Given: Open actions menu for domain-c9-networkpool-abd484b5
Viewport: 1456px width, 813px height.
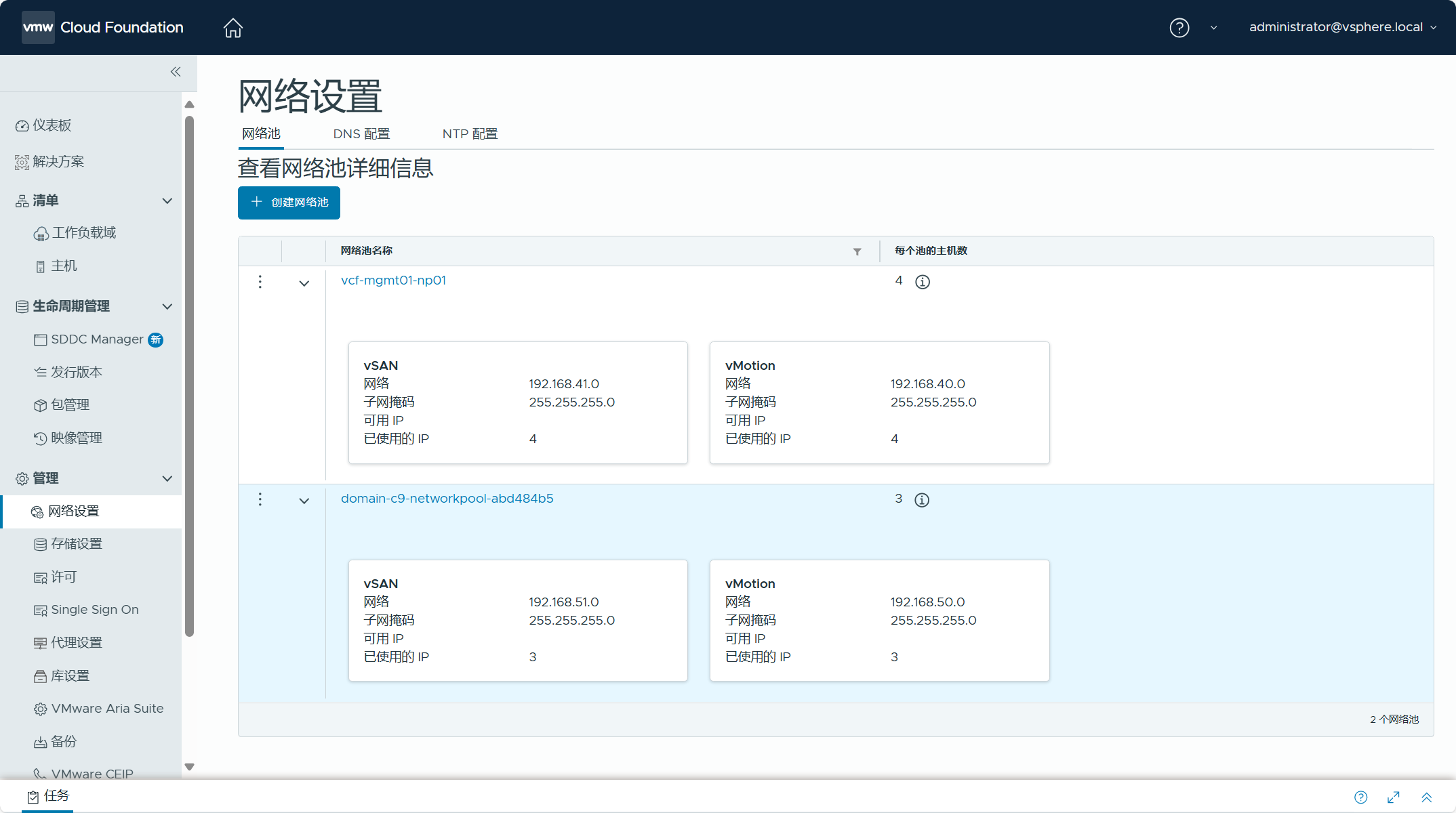Looking at the screenshot, I should coord(260,499).
